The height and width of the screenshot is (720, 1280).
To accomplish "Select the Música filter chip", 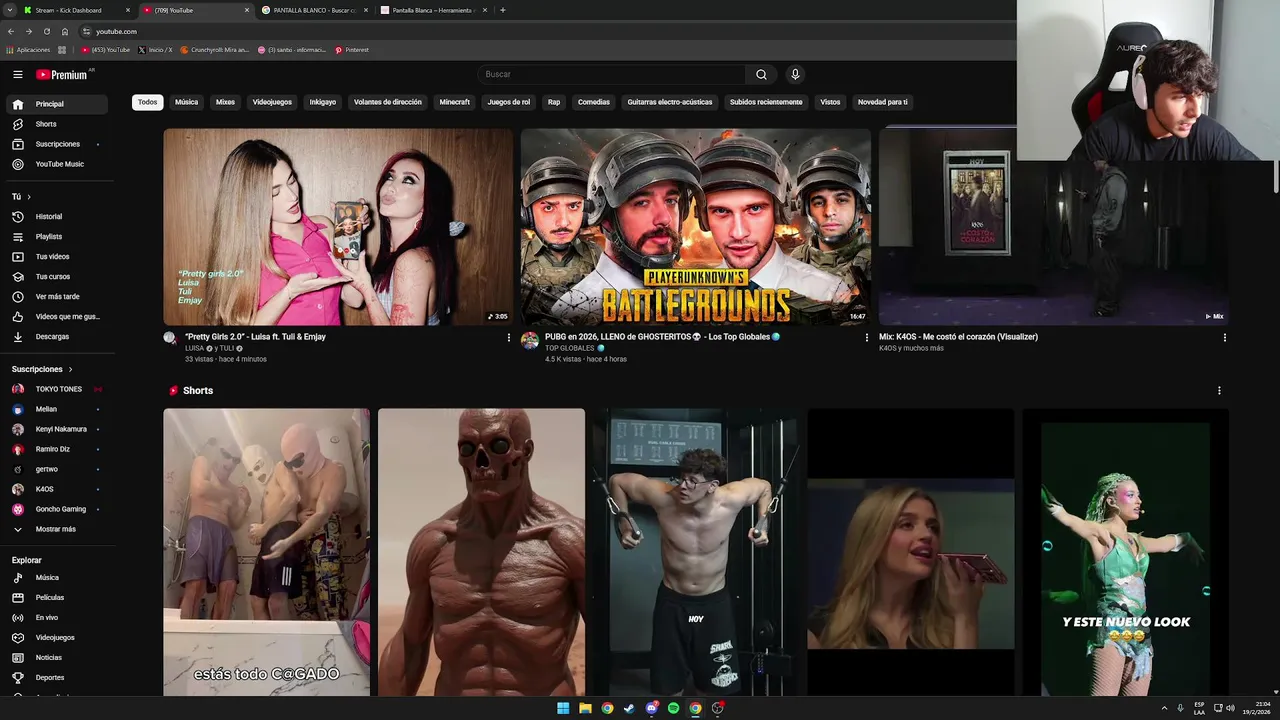I will coord(186,102).
